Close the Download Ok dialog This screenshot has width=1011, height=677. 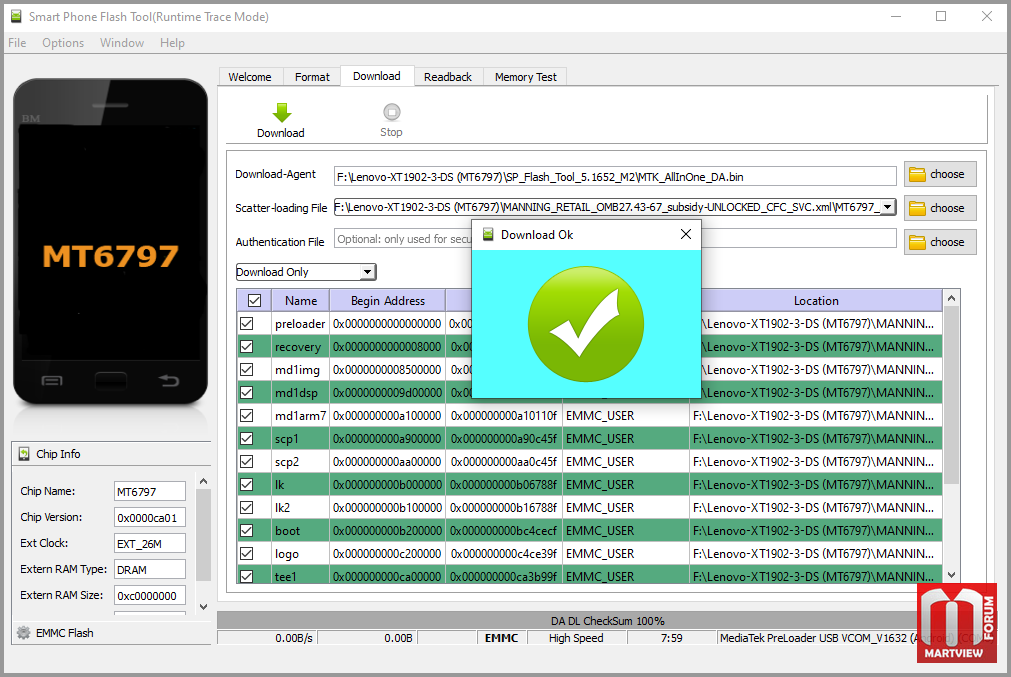click(685, 234)
